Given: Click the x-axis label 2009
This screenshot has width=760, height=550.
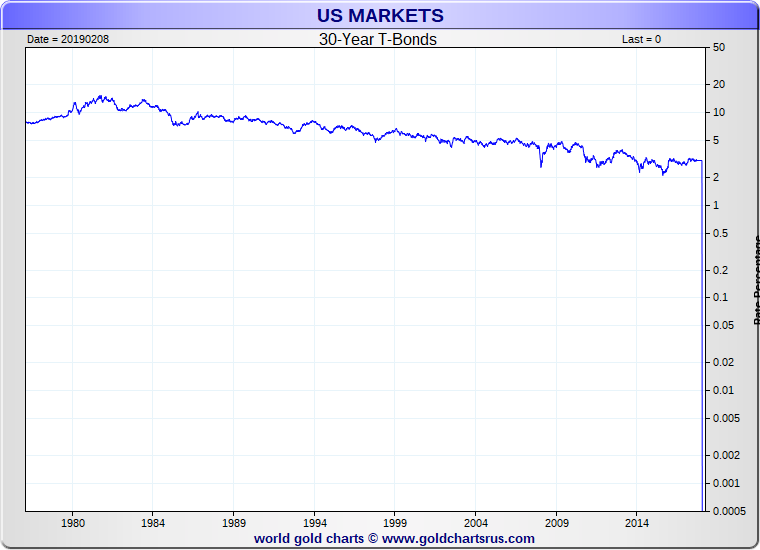Looking at the screenshot, I should (556, 523).
